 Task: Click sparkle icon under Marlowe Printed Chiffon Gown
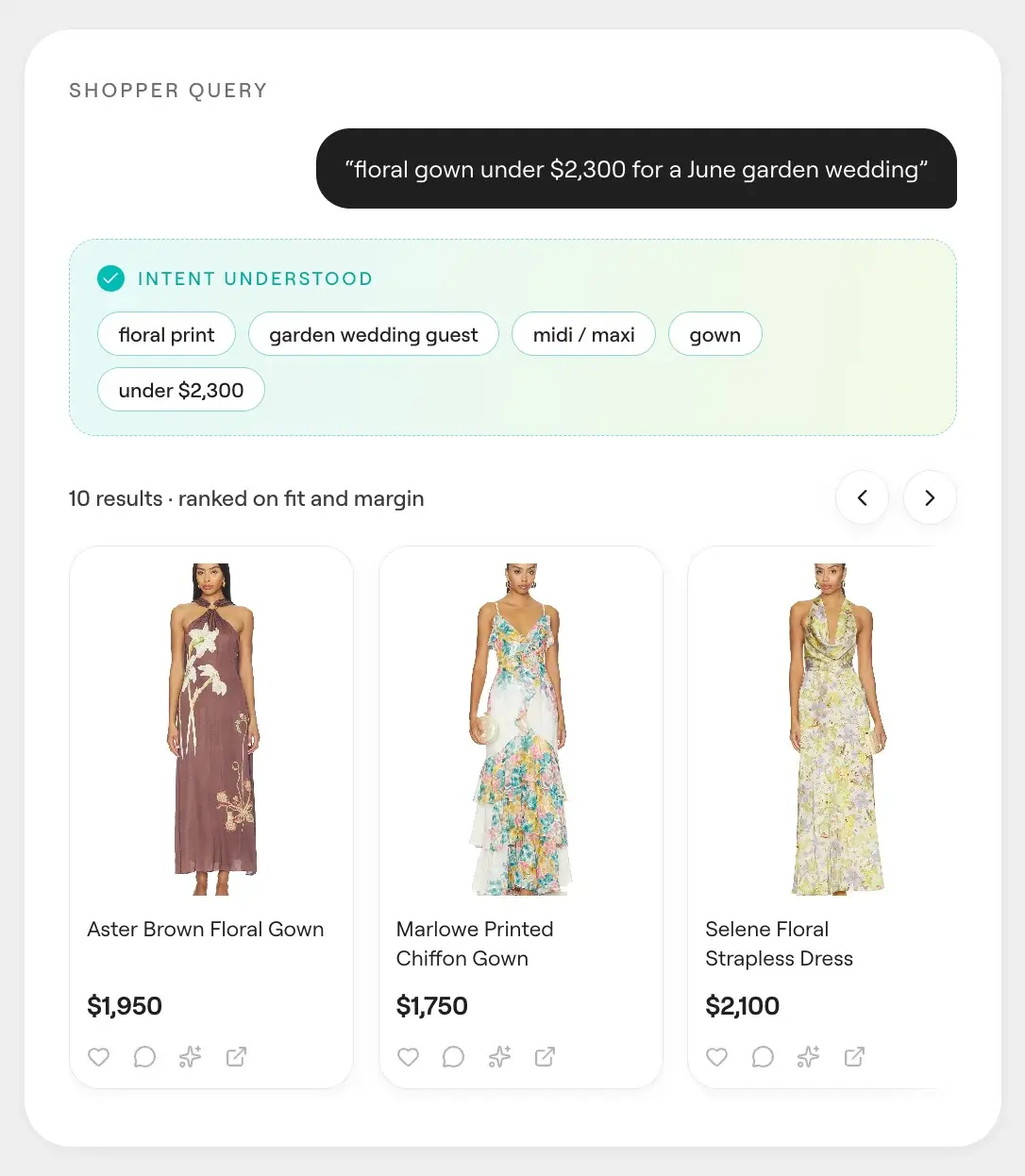(x=499, y=1057)
